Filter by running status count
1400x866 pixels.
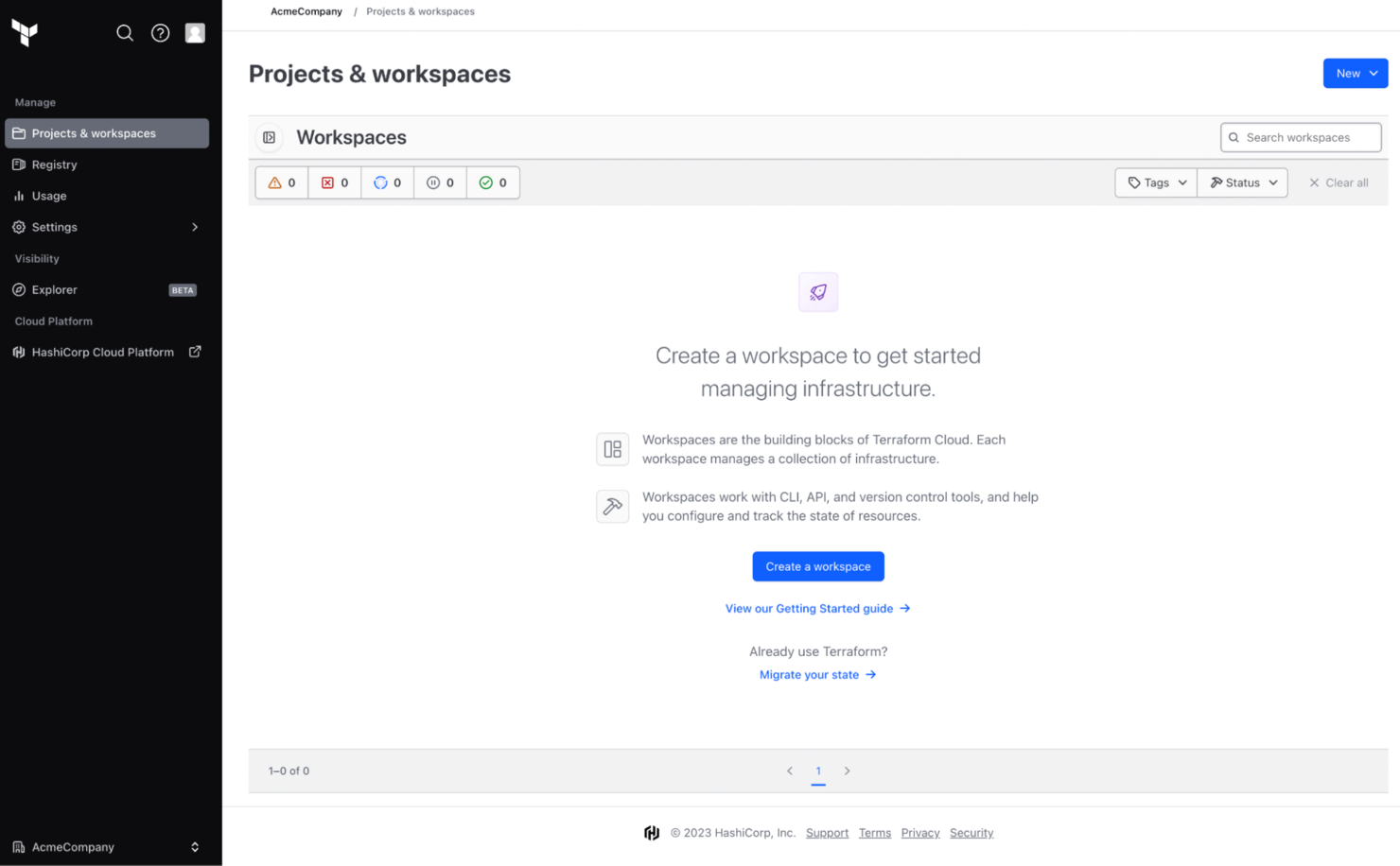pos(388,182)
